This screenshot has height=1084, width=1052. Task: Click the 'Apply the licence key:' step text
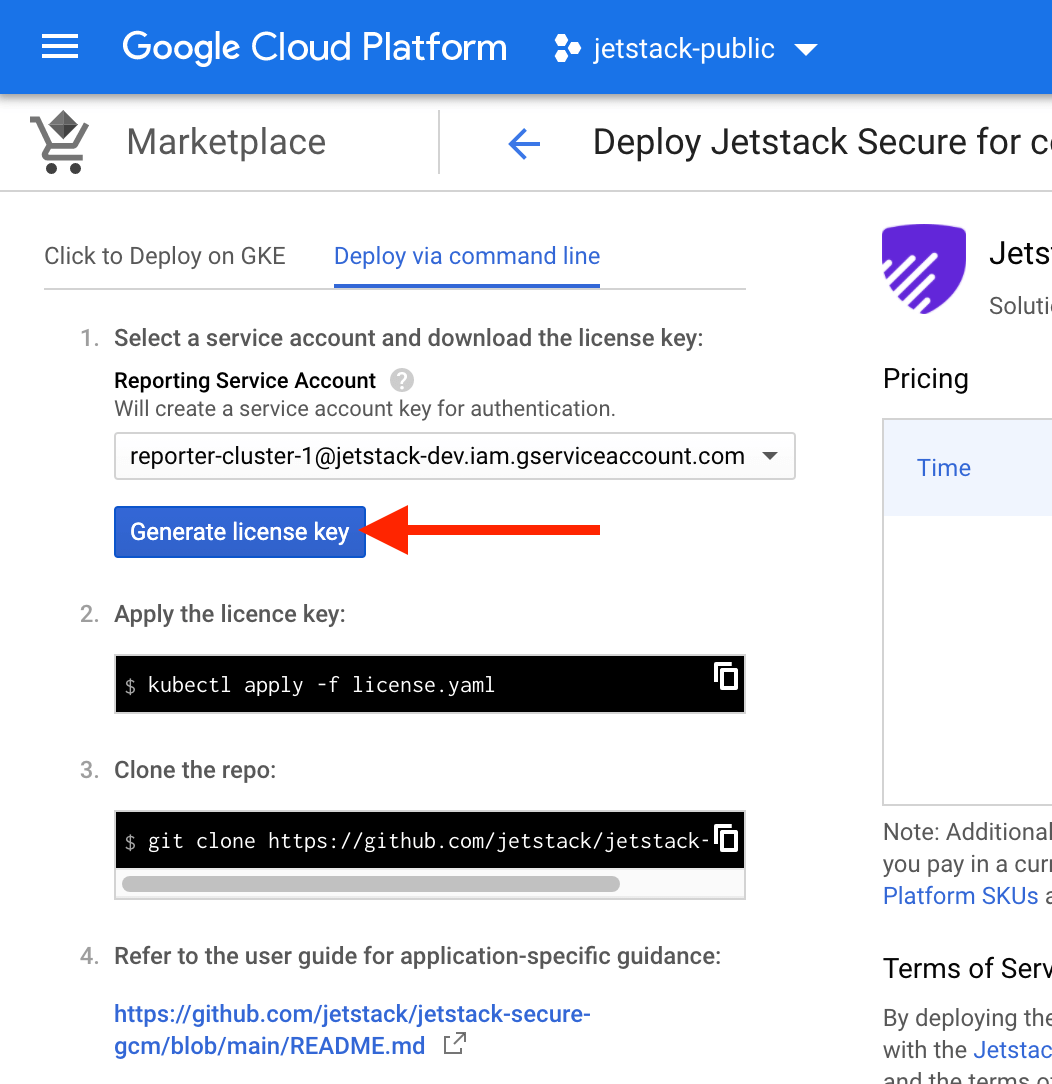229,614
